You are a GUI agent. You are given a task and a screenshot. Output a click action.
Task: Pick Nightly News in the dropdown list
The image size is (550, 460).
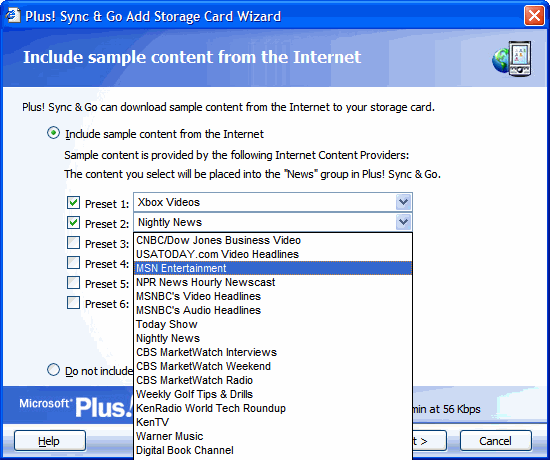273,339
